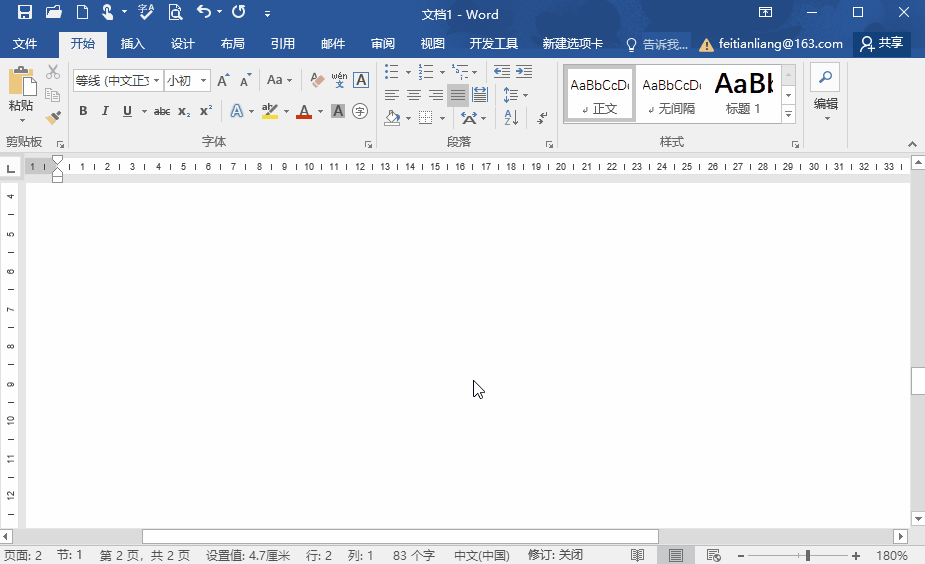Click the Clear All Formatting eraser icon

[317, 80]
